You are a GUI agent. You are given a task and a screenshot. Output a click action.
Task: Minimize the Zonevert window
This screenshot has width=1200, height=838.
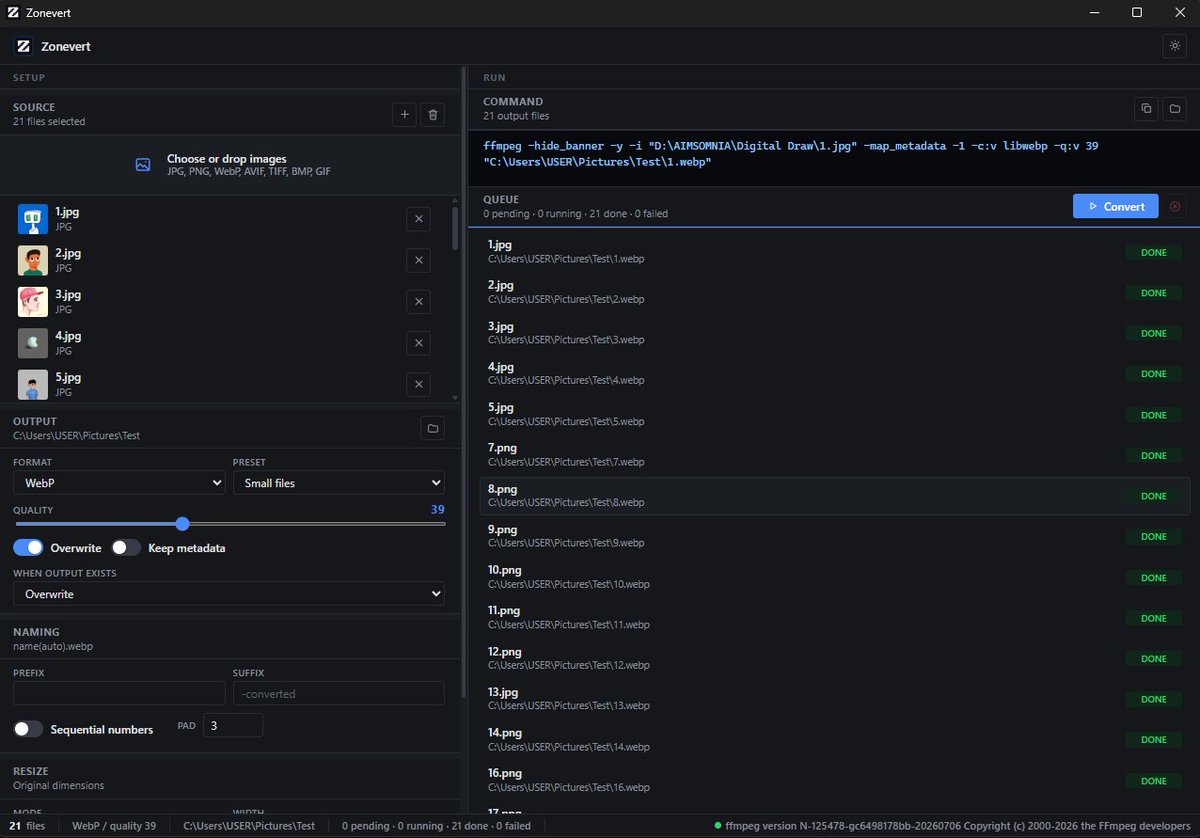click(1093, 12)
